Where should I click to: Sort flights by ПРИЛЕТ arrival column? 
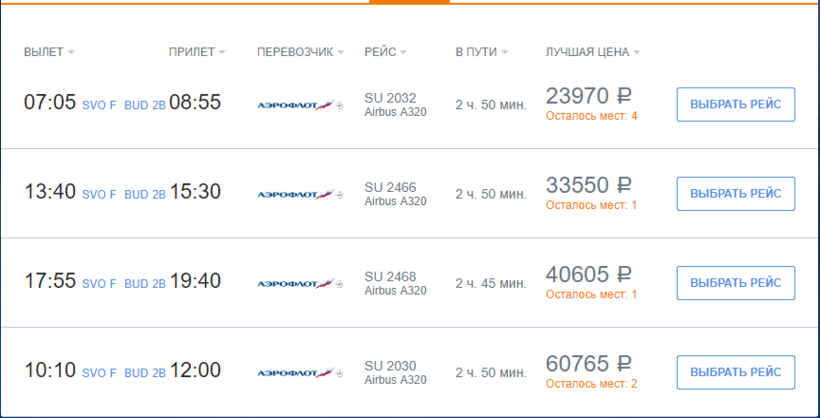pyautogui.click(x=197, y=52)
